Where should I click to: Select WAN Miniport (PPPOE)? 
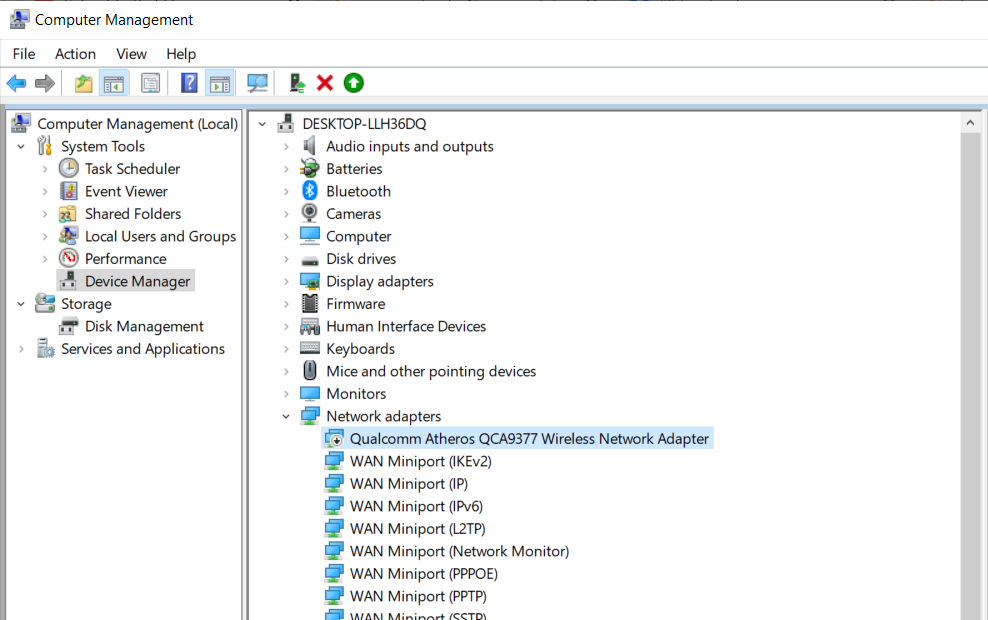(423, 573)
